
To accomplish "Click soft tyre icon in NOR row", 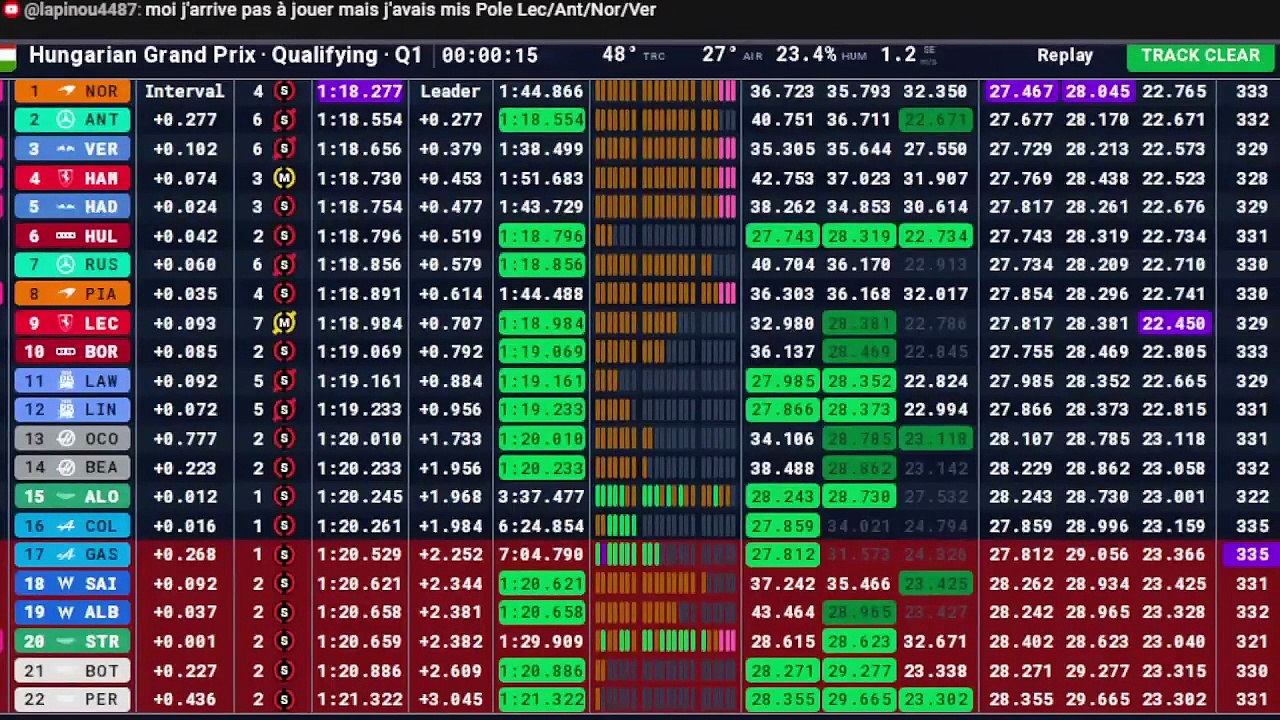I will [x=284, y=91].
